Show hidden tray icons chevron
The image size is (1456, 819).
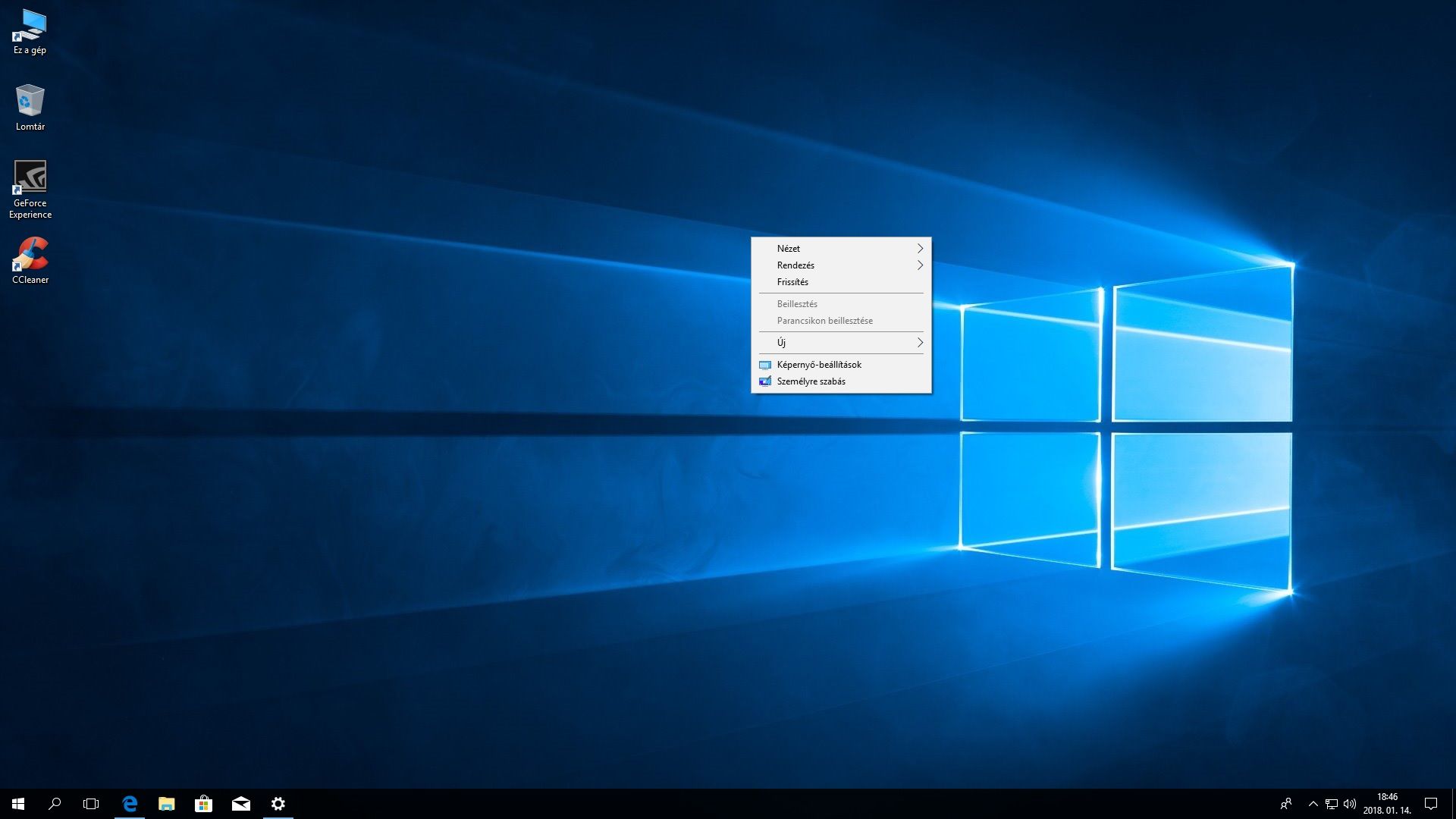click(x=1313, y=804)
